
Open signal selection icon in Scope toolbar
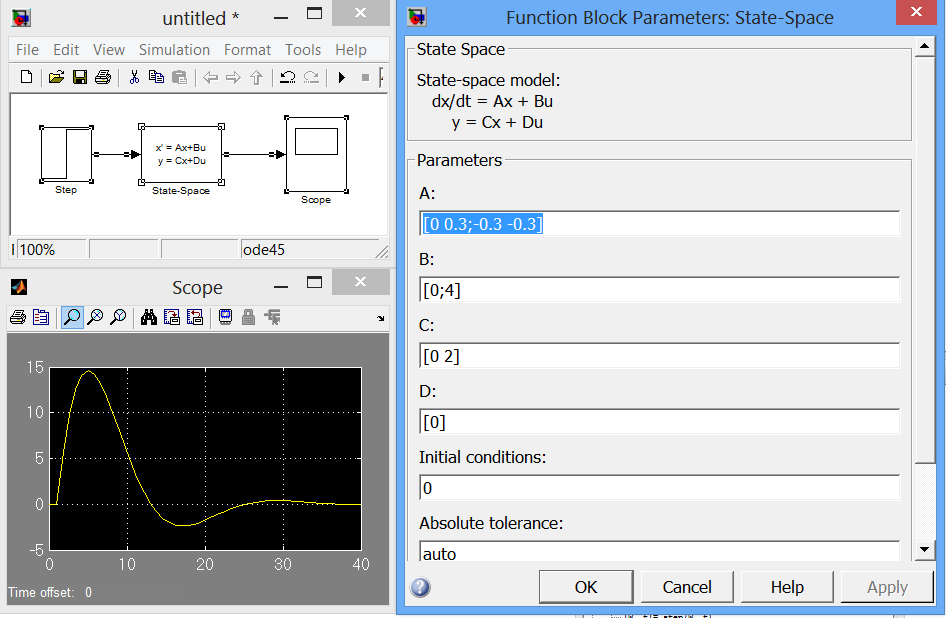coord(272,317)
